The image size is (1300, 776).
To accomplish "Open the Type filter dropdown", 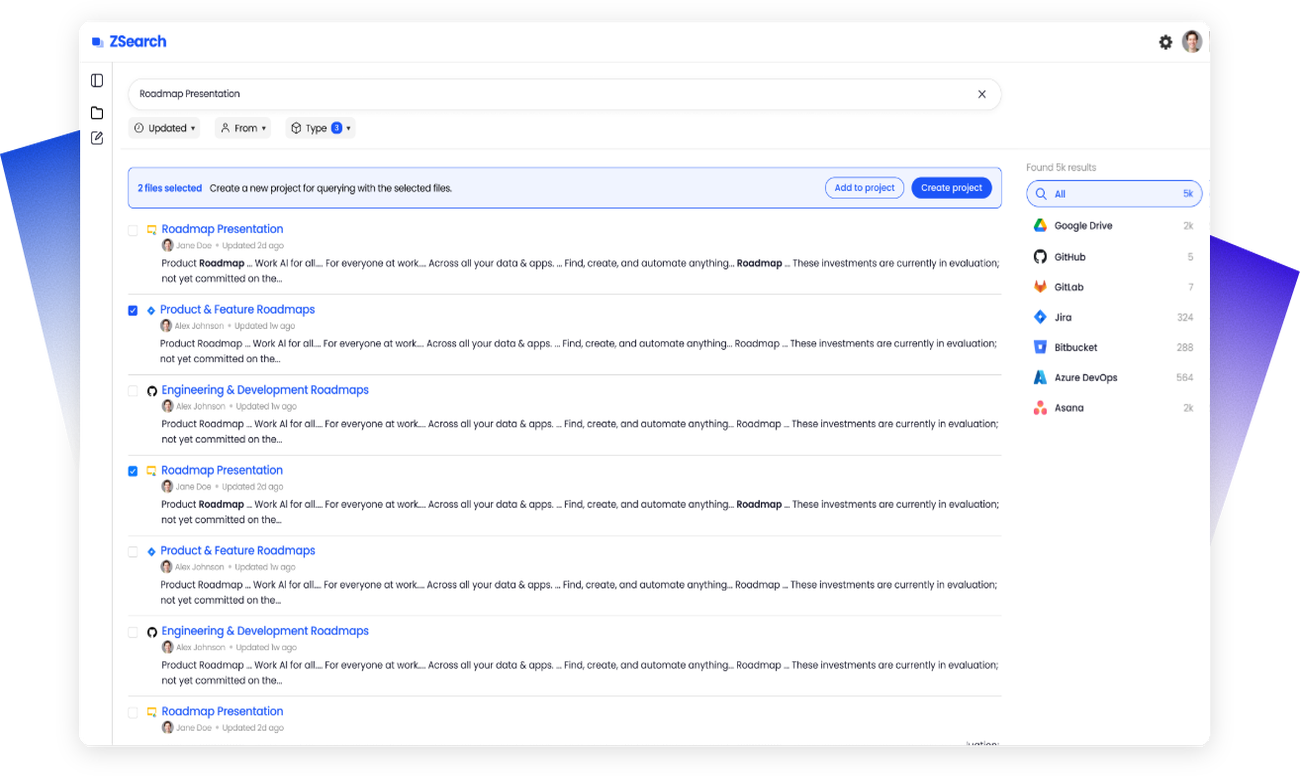I will [x=320, y=128].
